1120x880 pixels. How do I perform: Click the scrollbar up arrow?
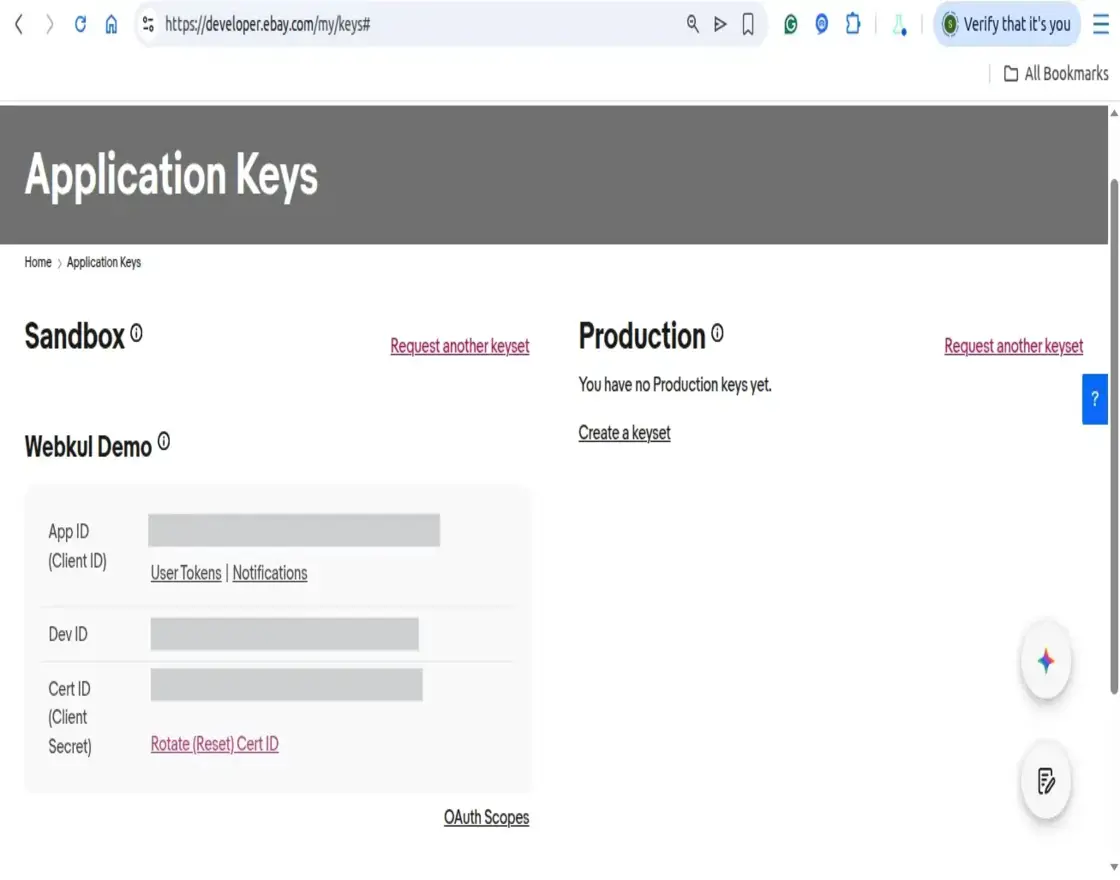1114,113
